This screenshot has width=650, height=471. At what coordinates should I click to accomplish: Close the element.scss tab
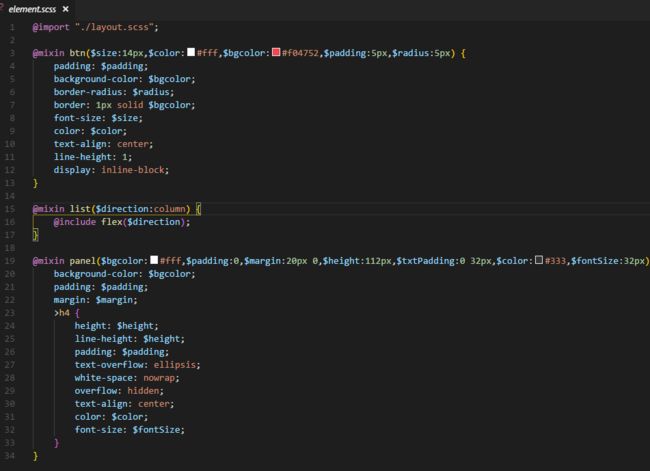(65, 9)
